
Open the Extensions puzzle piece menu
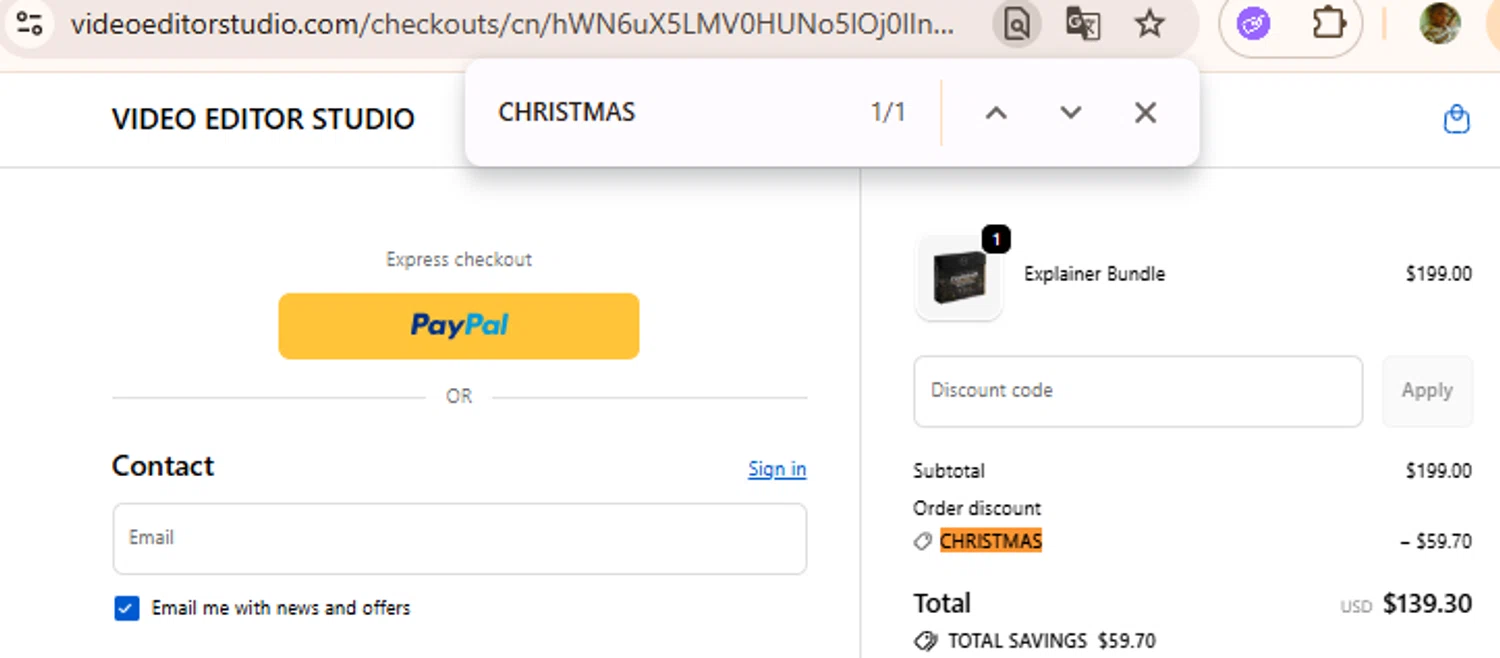pyautogui.click(x=1328, y=23)
